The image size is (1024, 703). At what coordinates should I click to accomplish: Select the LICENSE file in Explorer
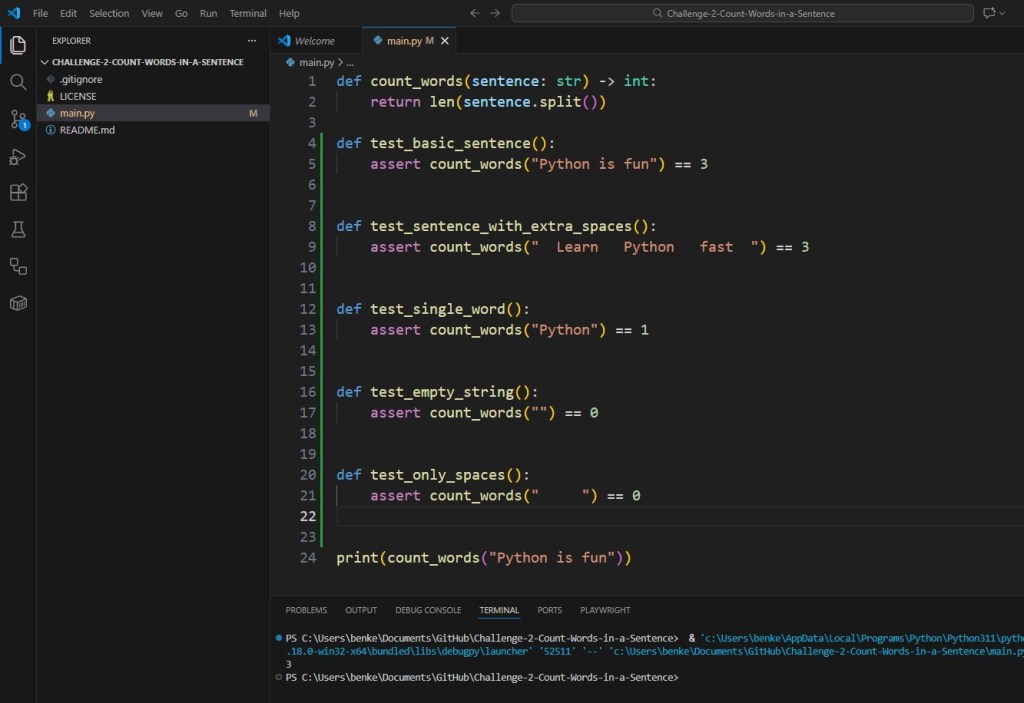click(x=78, y=96)
